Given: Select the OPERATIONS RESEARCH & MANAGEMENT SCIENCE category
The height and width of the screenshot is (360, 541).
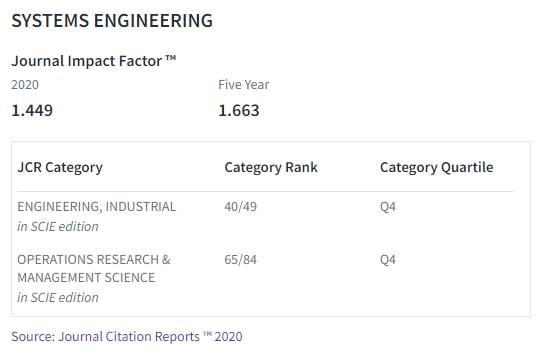Looking at the screenshot, I should tap(94, 269).
